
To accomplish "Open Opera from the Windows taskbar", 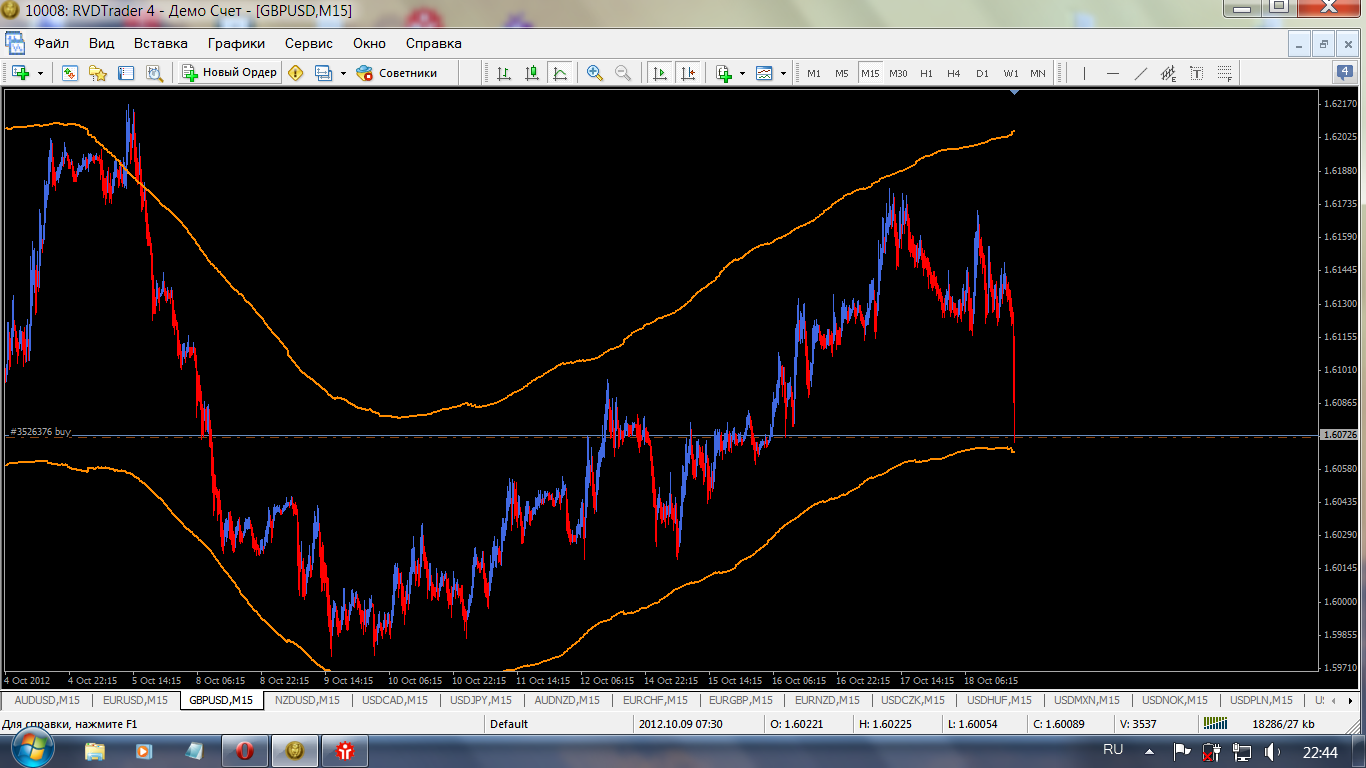I will pyautogui.click(x=243, y=750).
